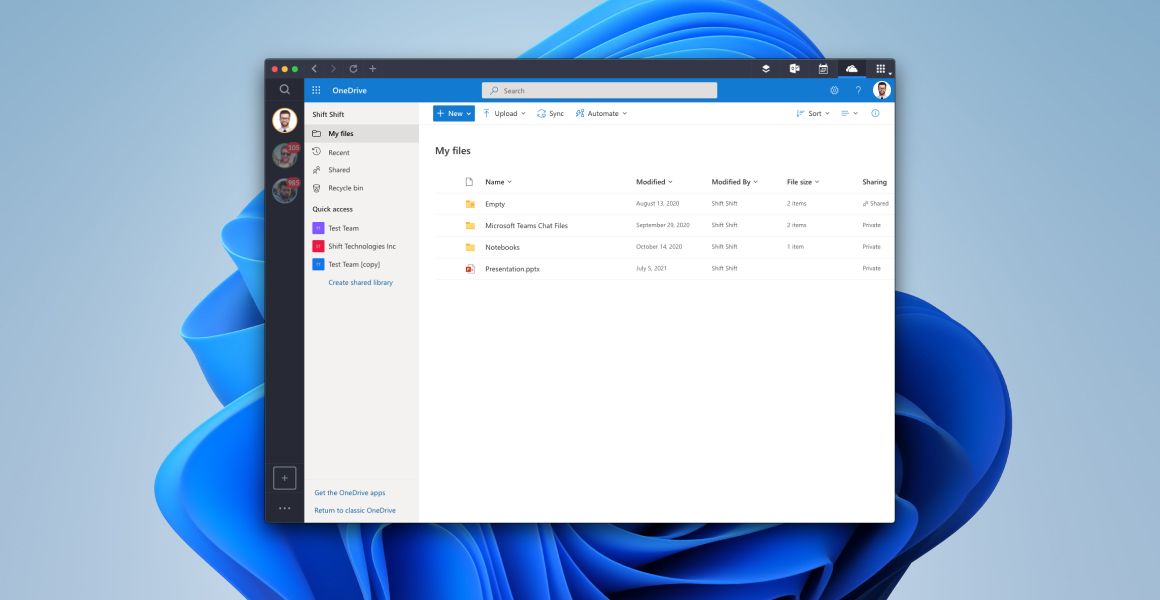
Task: Open the Return to classic OneDrive link
Action: pos(354,510)
